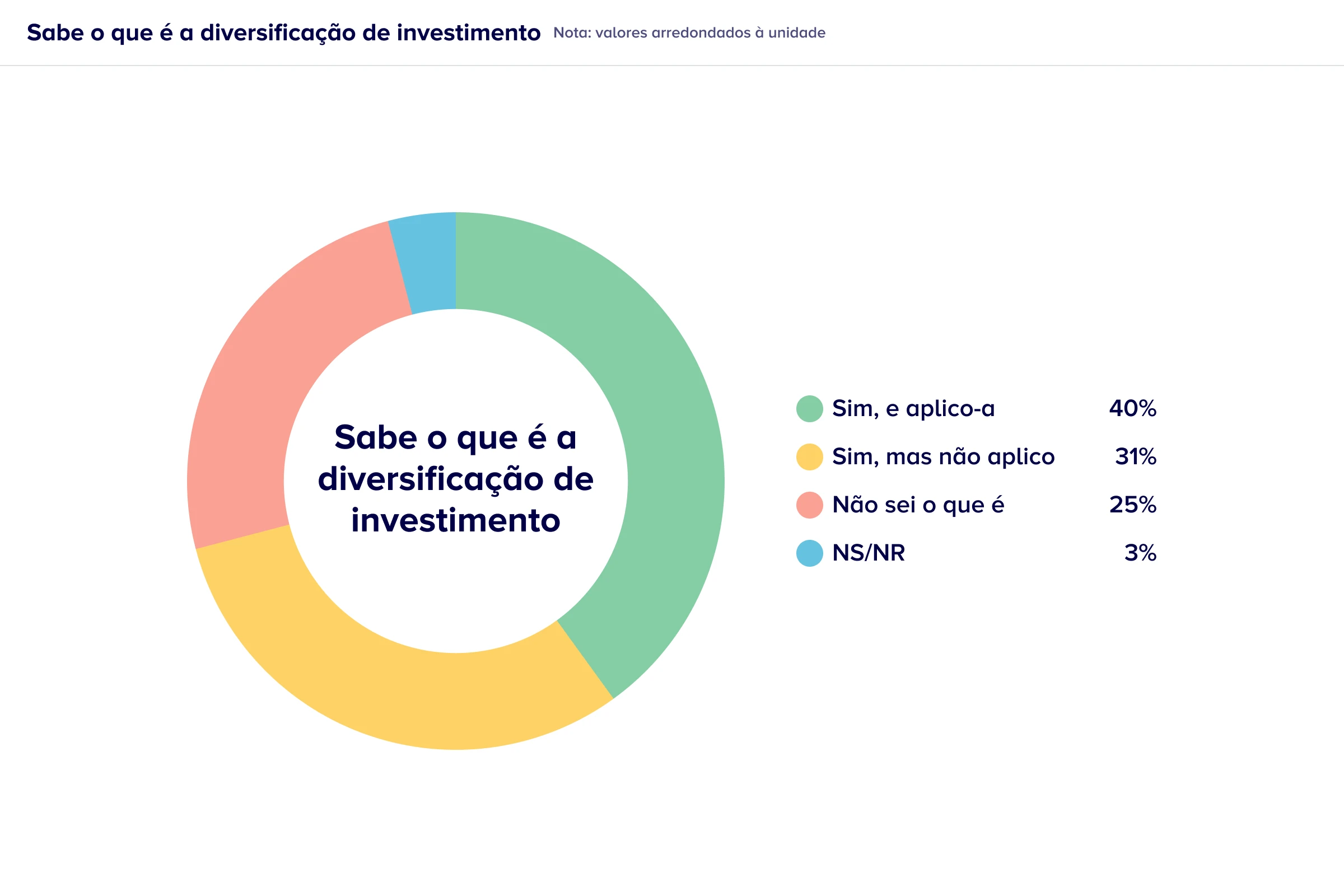Click the 31% value in the legend
Image resolution: width=1344 pixels, height=896 pixels.
[1136, 456]
